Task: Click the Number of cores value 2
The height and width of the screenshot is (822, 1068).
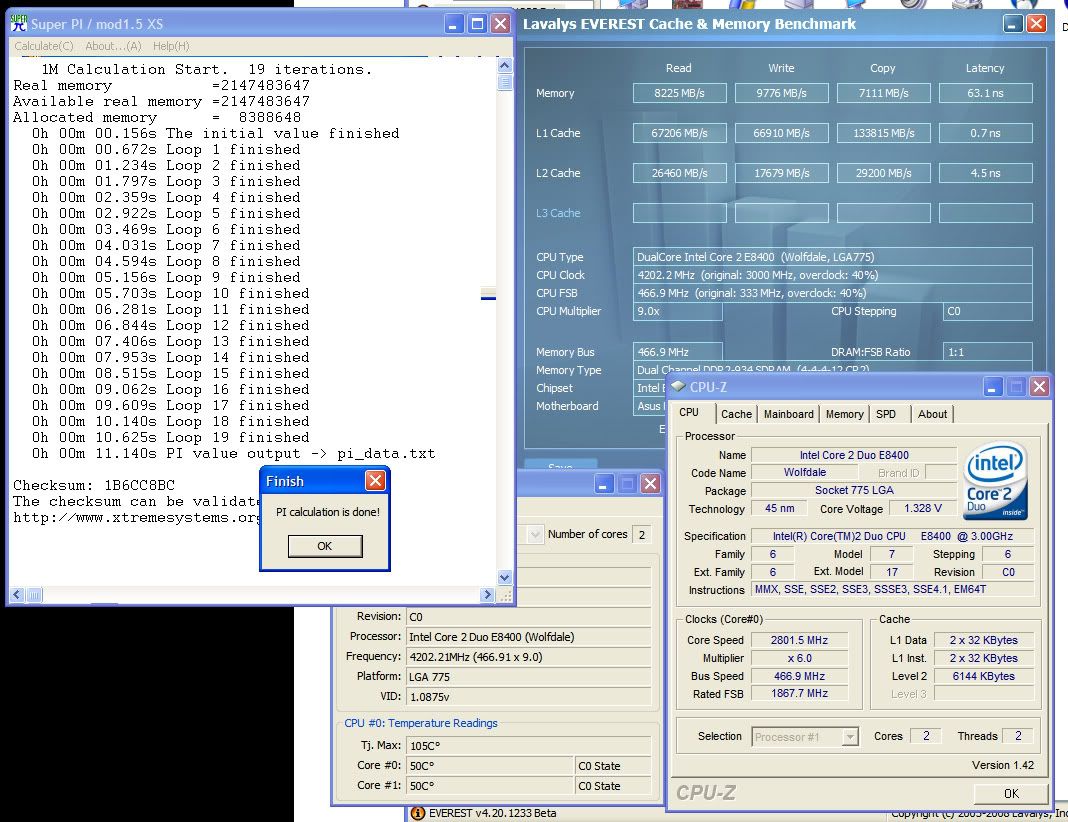Action: (642, 535)
